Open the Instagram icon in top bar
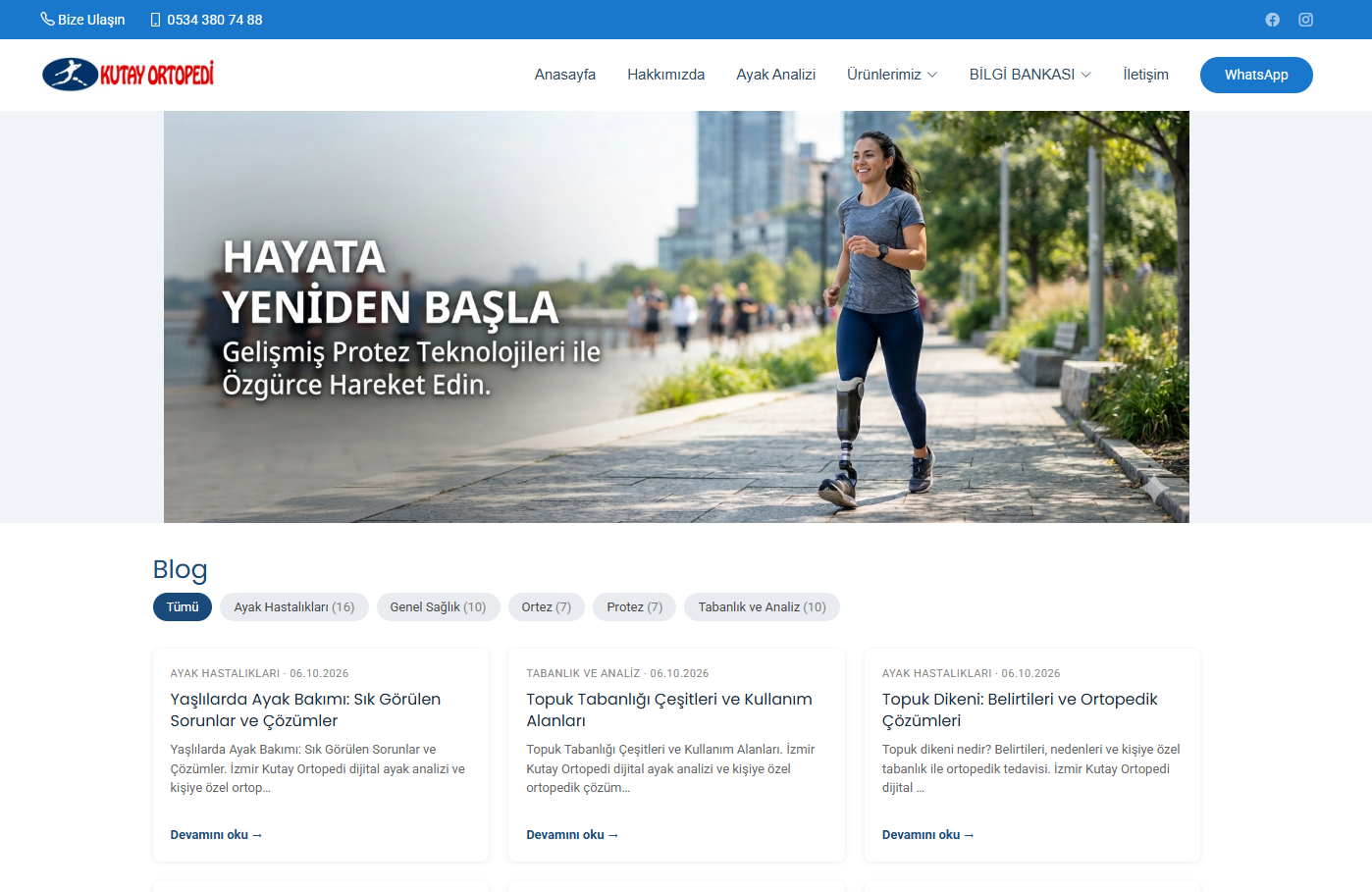The width and height of the screenshot is (1372, 892). (1305, 20)
